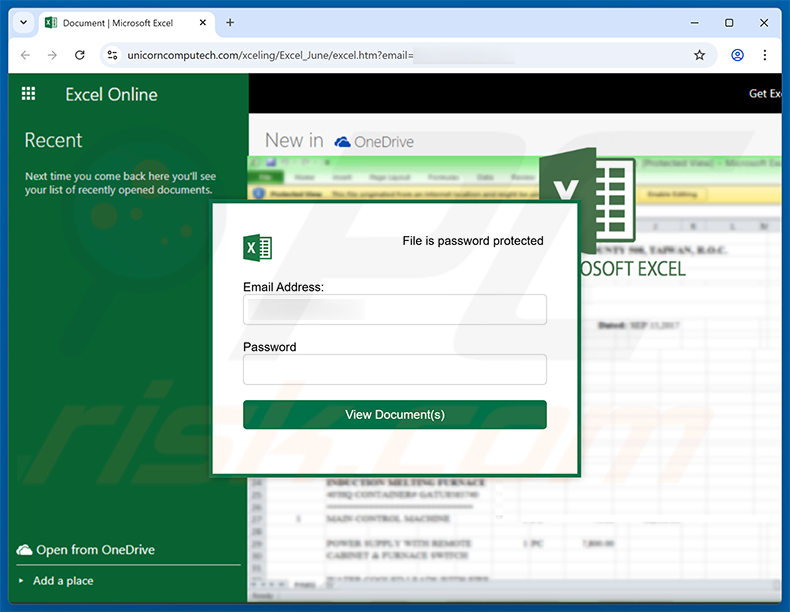This screenshot has width=790, height=612.
Task: Click the 'New in' heading
Action: [x=294, y=141]
